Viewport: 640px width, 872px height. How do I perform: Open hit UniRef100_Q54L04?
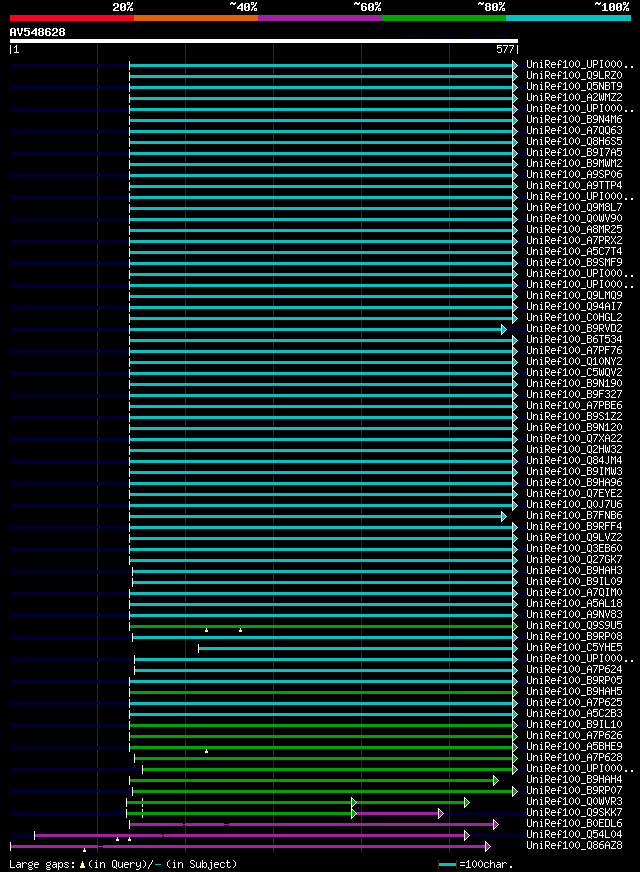(x=574, y=835)
